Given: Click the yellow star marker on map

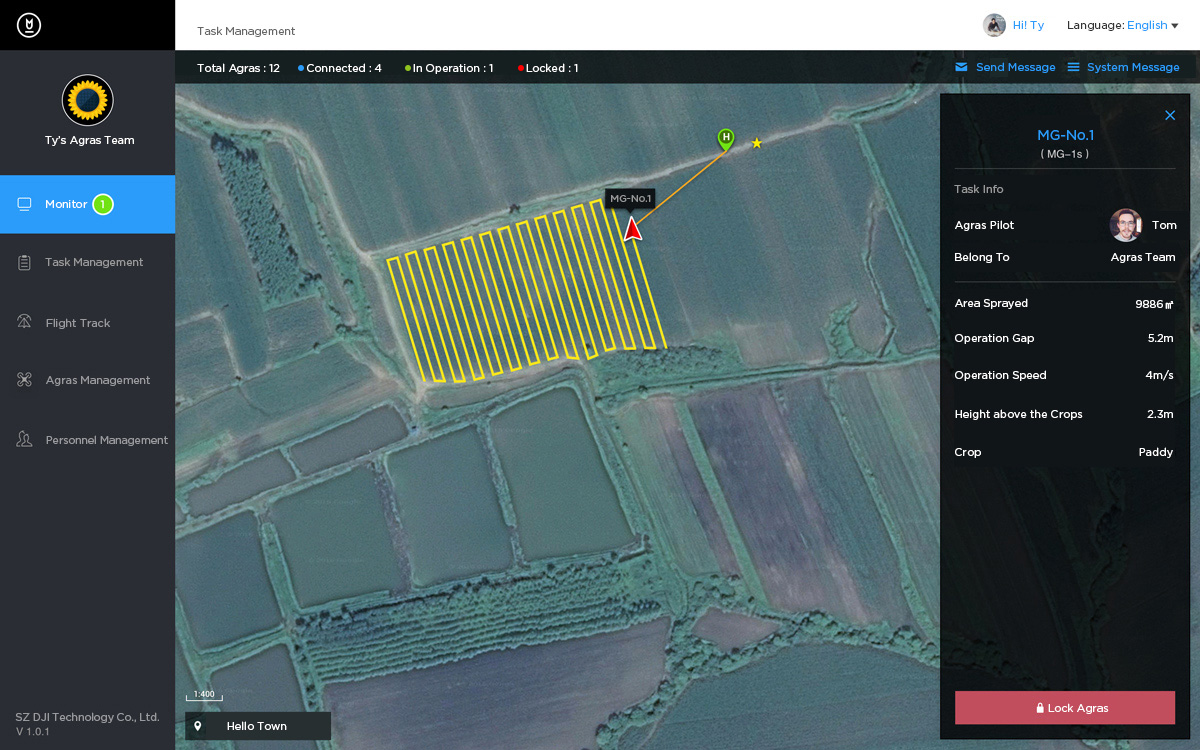Looking at the screenshot, I should click(757, 143).
